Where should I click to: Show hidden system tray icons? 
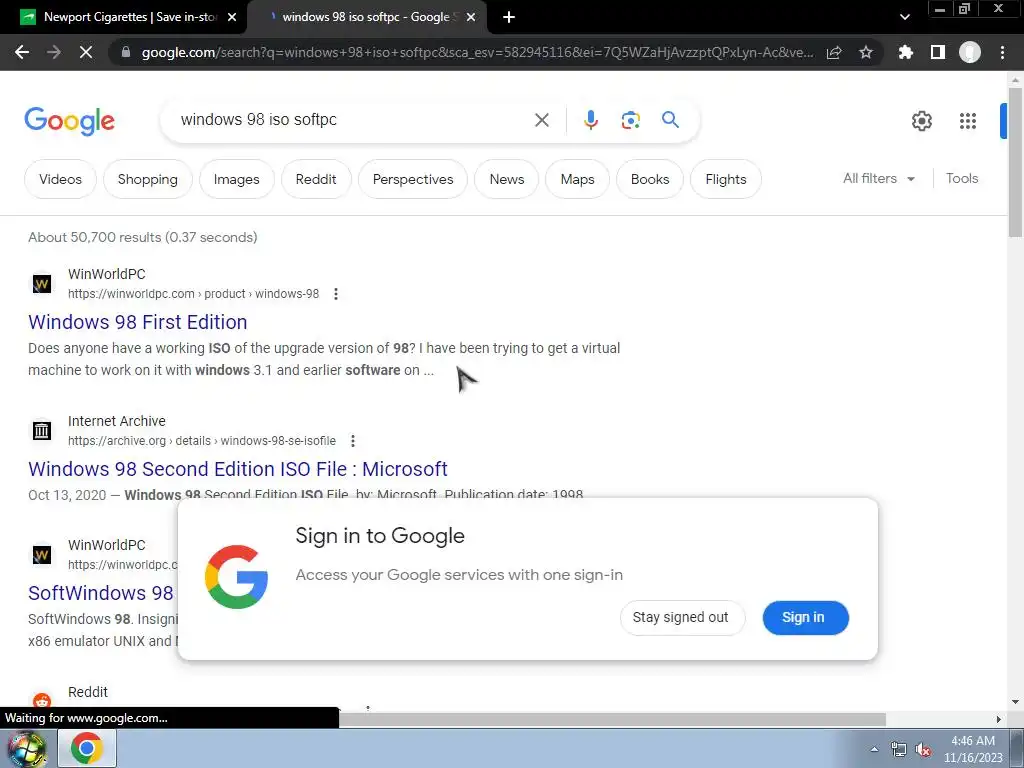pyautogui.click(x=874, y=749)
